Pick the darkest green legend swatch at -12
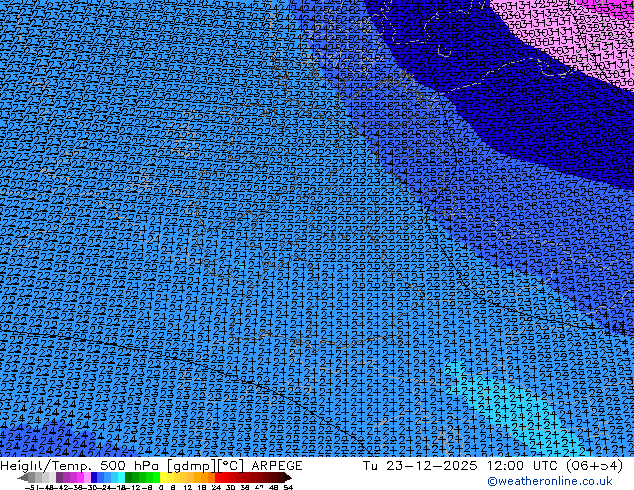The width and height of the screenshot is (634, 490). (x=129, y=478)
